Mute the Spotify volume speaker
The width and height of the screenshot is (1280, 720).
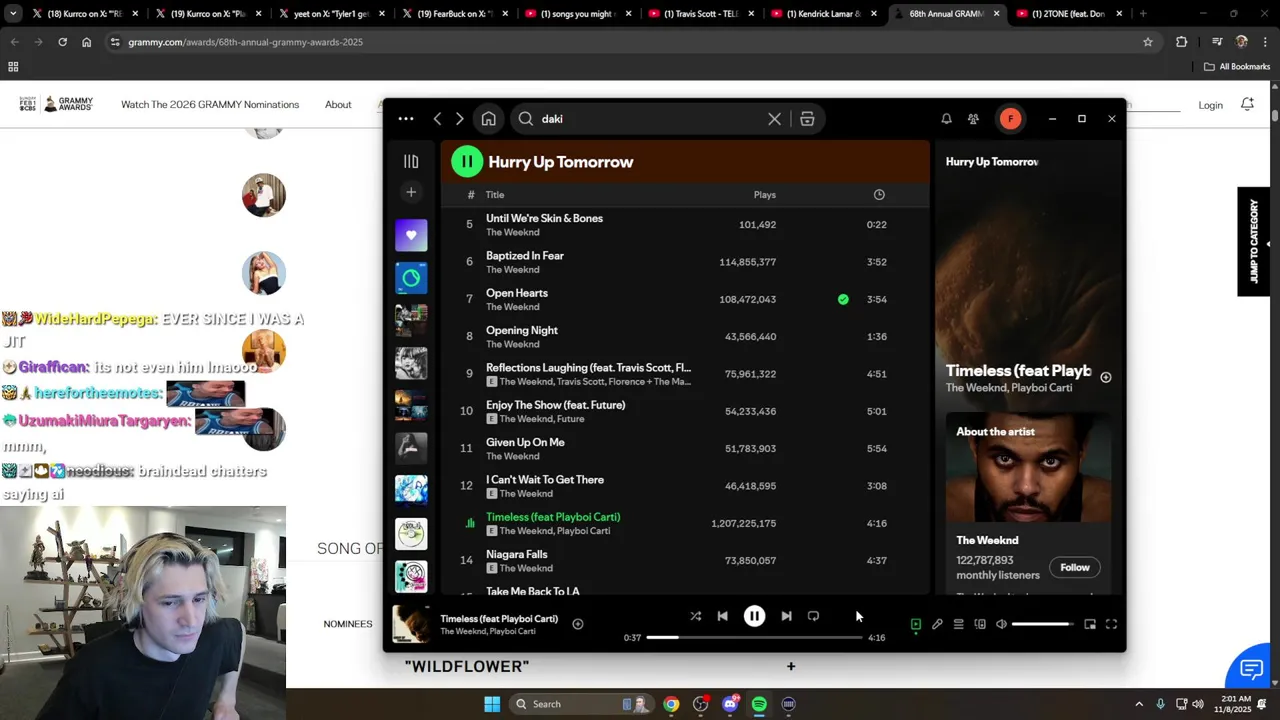tap(1001, 624)
